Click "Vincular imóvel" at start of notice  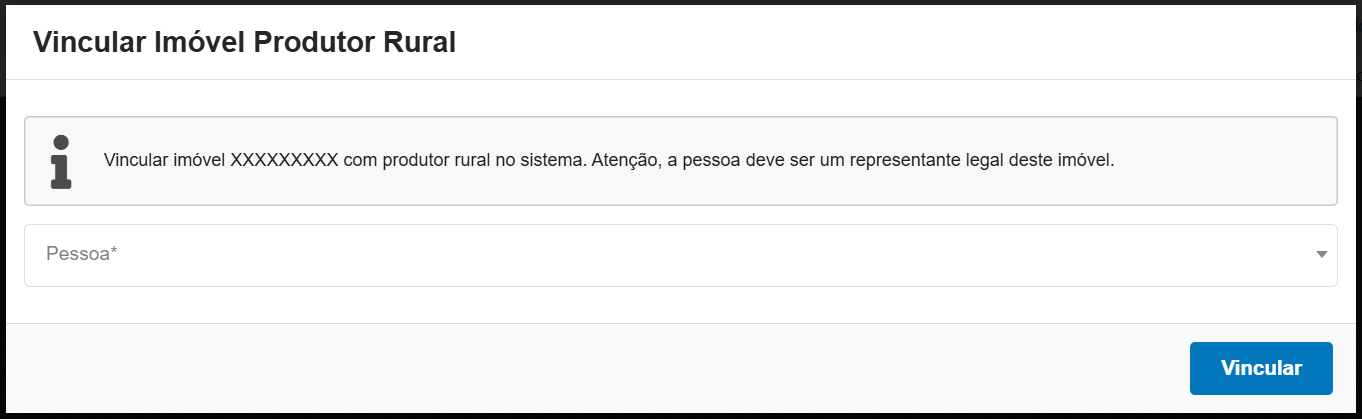click(x=164, y=160)
